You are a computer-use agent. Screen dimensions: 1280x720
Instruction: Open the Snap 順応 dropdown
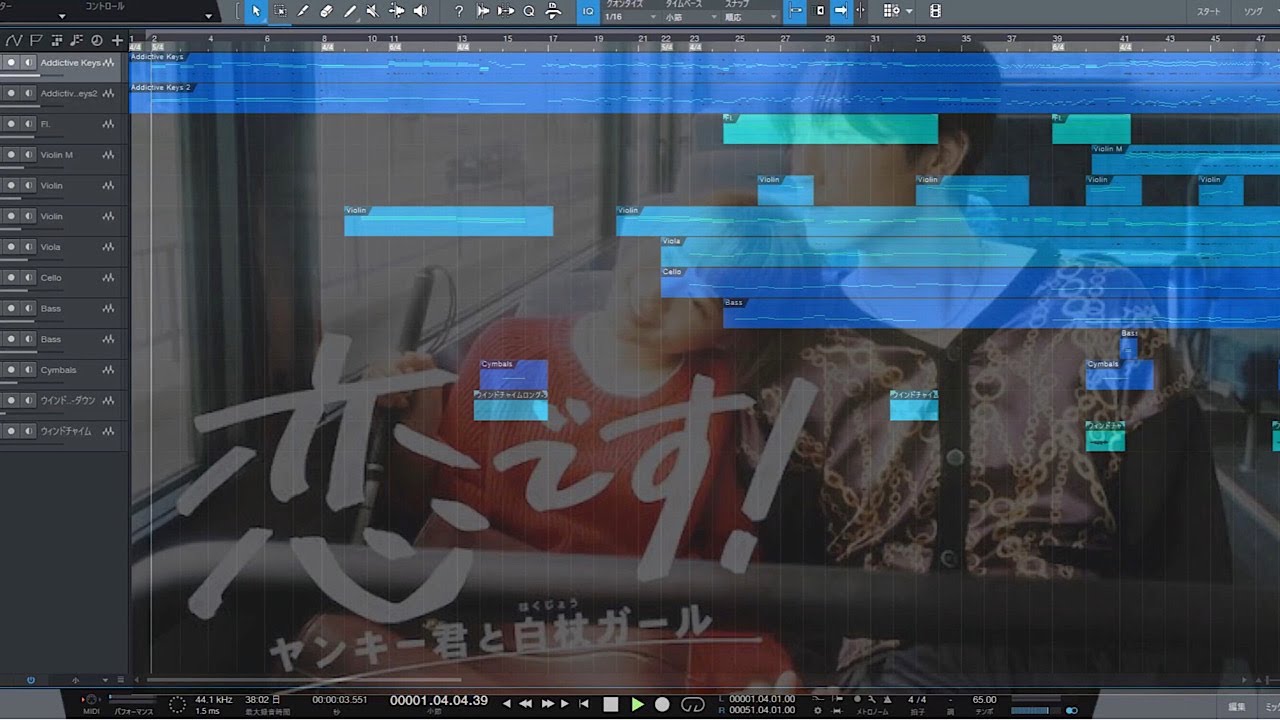(751, 17)
